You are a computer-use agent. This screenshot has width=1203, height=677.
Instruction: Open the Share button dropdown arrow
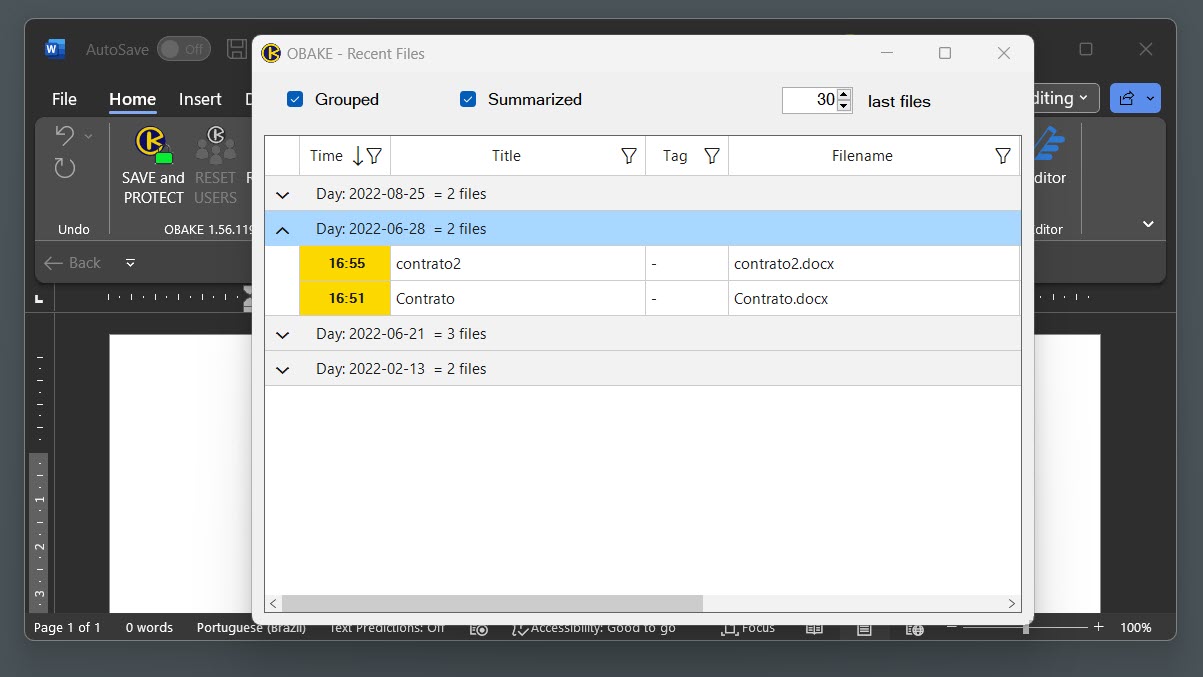1151,98
